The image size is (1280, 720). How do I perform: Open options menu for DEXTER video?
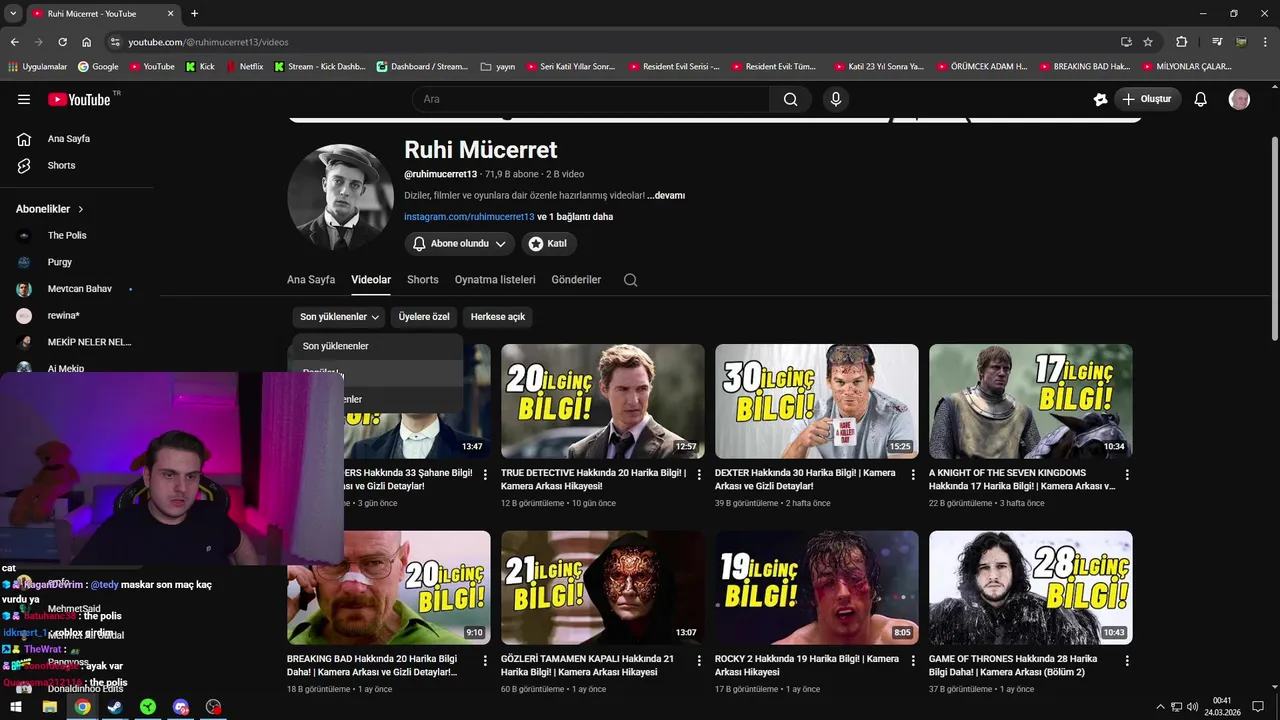tap(913, 475)
